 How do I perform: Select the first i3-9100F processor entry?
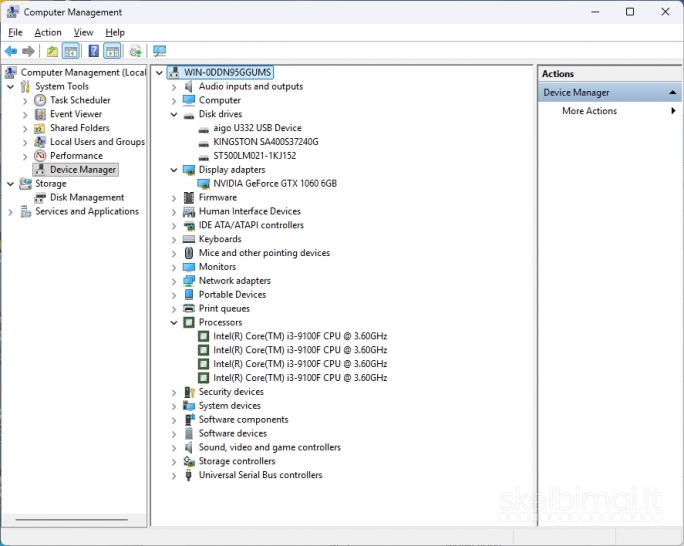300,336
